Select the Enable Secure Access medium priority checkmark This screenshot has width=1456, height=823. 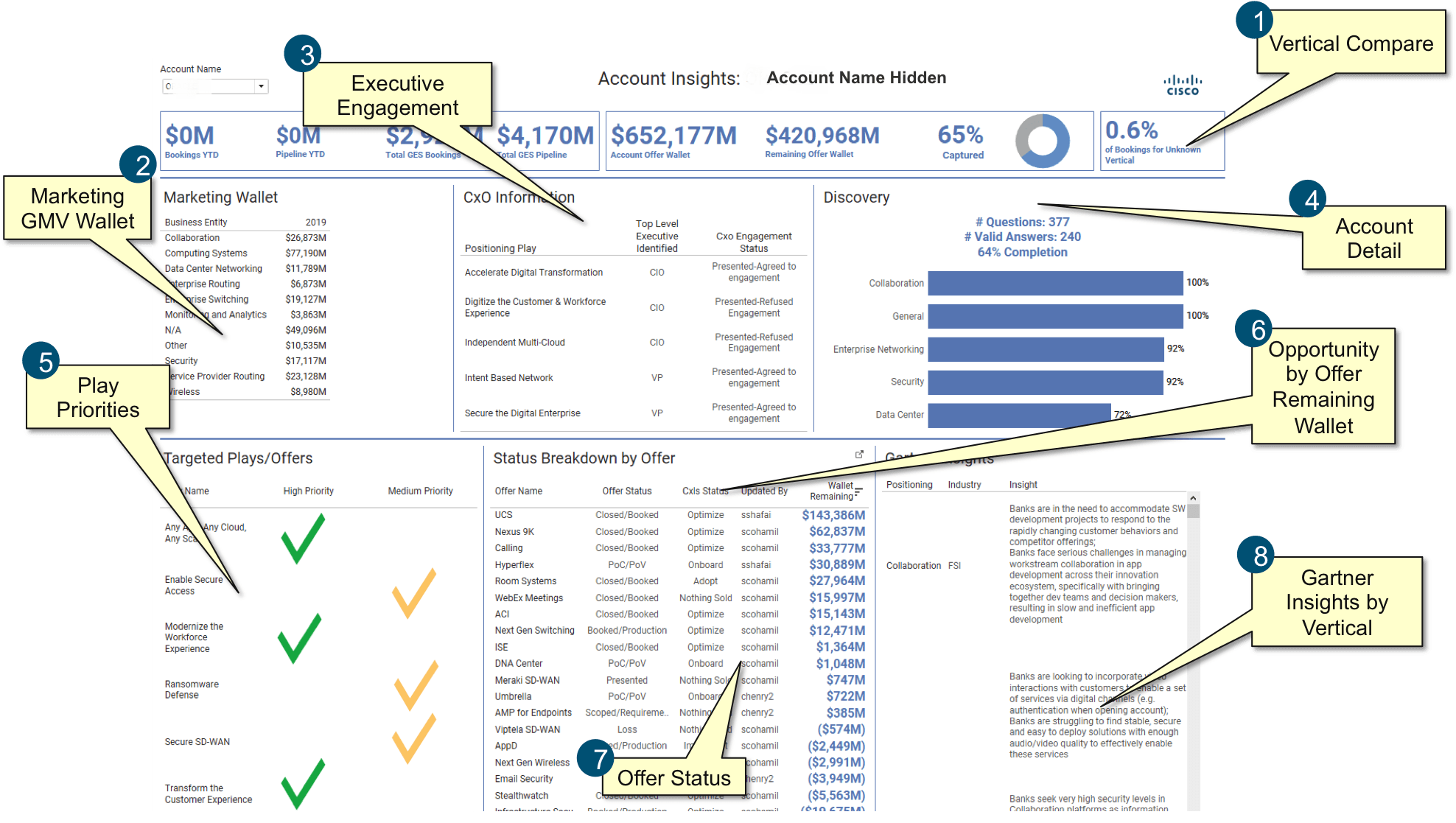click(414, 593)
